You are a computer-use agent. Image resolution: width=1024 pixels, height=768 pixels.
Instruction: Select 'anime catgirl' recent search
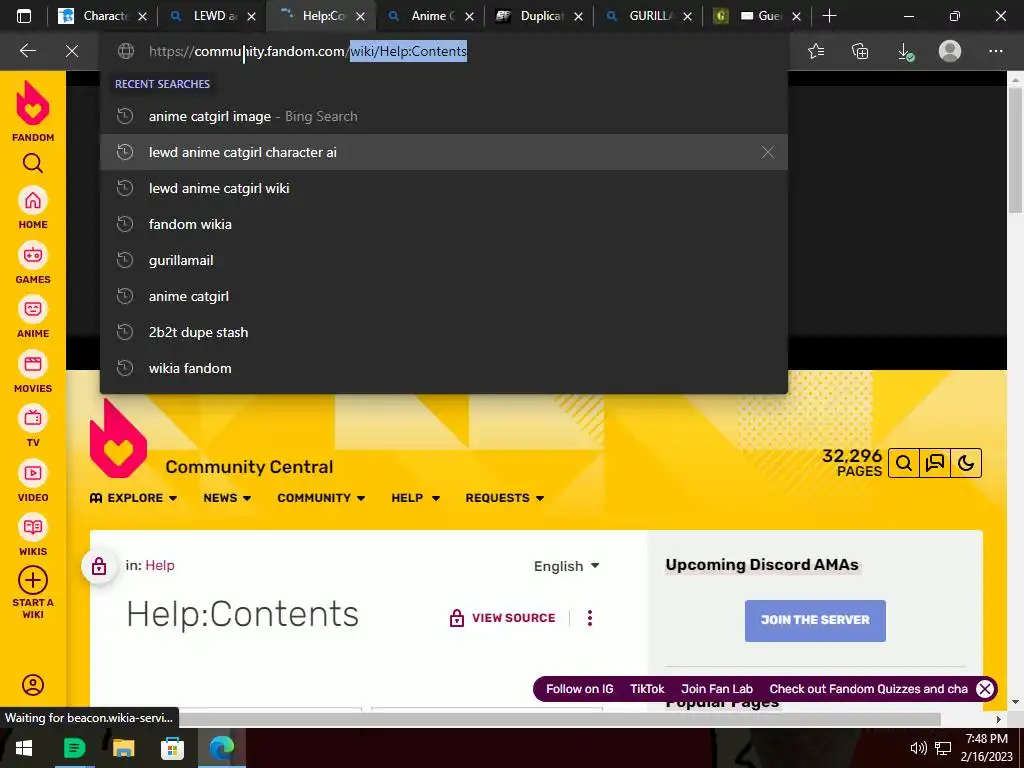pyautogui.click(x=443, y=296)
